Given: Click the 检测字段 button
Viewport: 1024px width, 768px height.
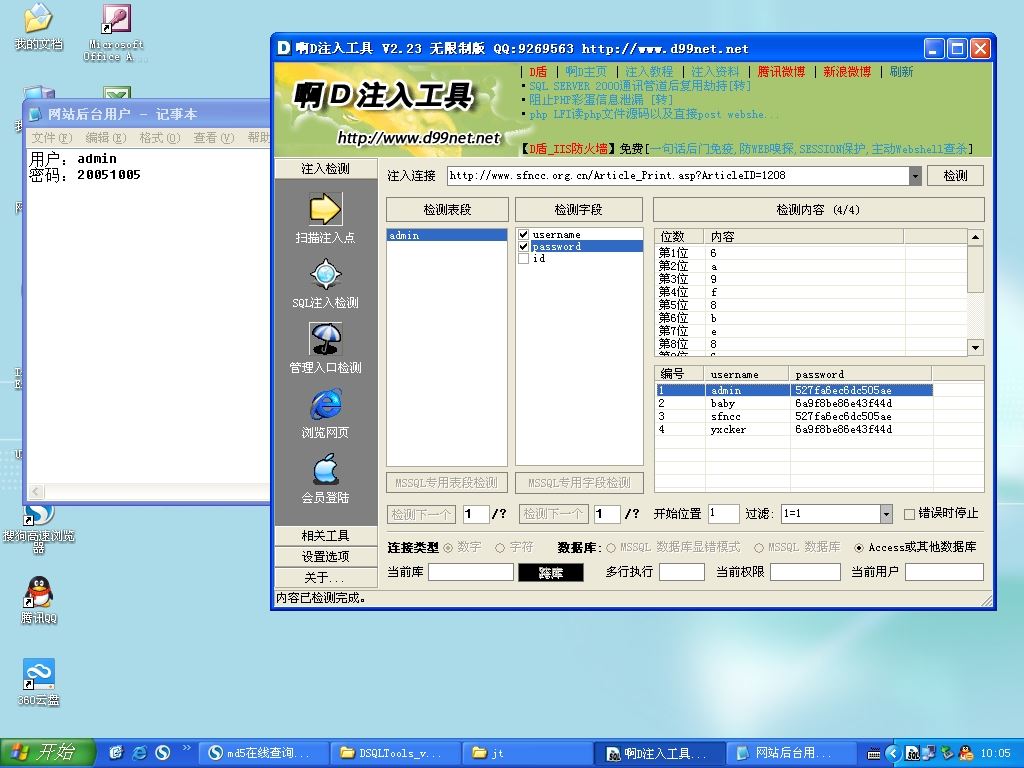Looking at the screenshot, I should (579, 210).
